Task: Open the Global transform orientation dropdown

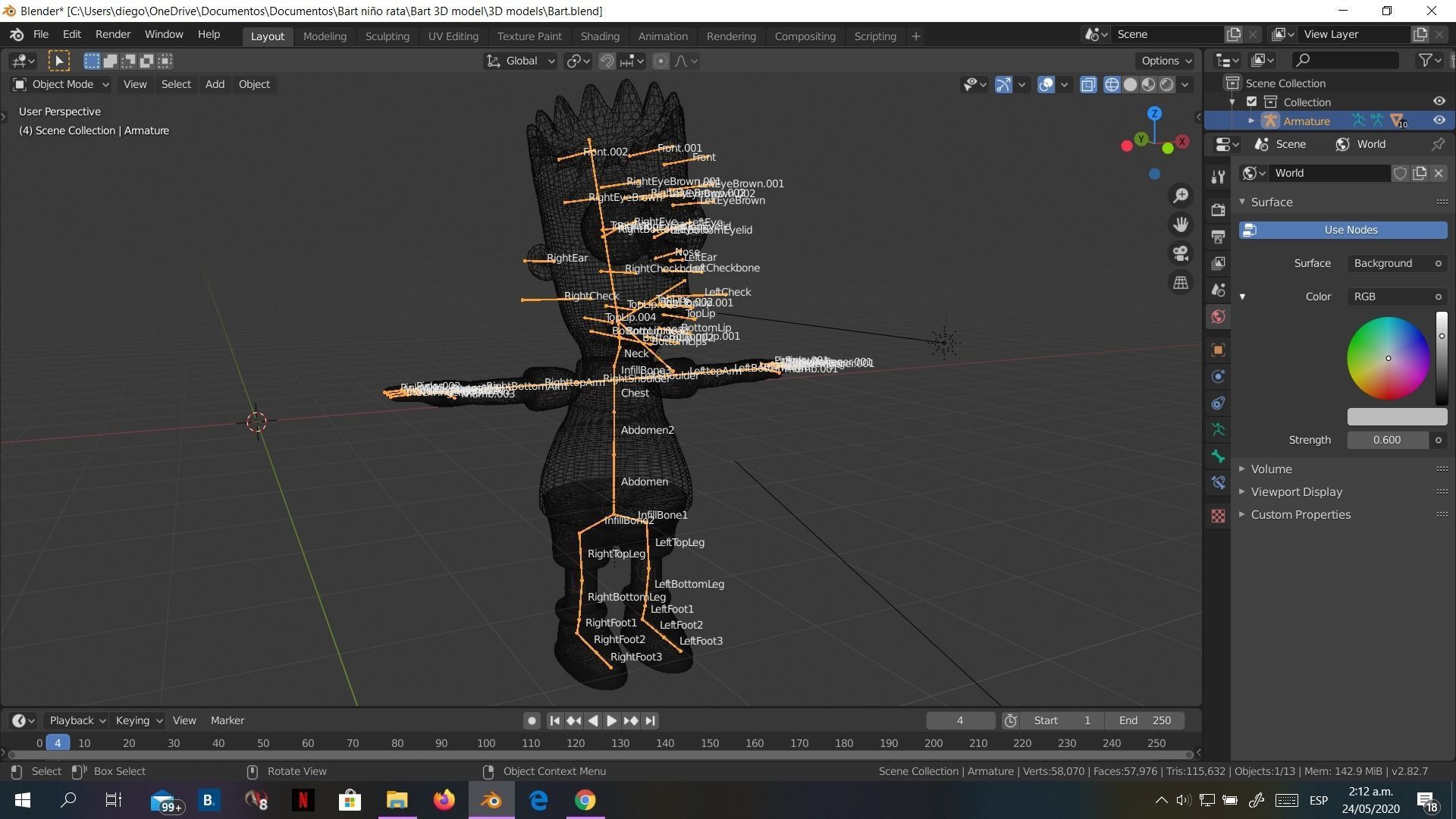Action: 521,61
